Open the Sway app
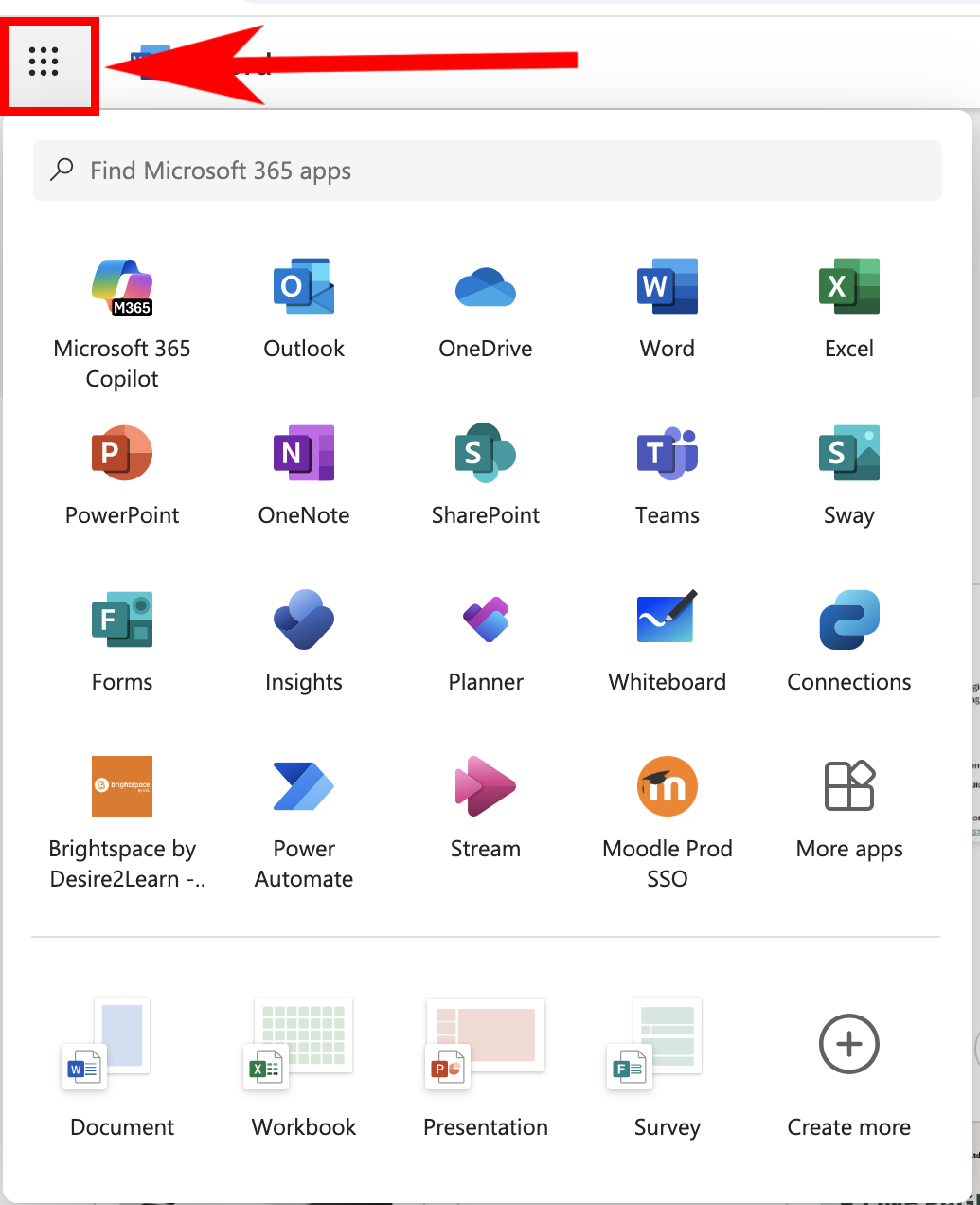 849,476
